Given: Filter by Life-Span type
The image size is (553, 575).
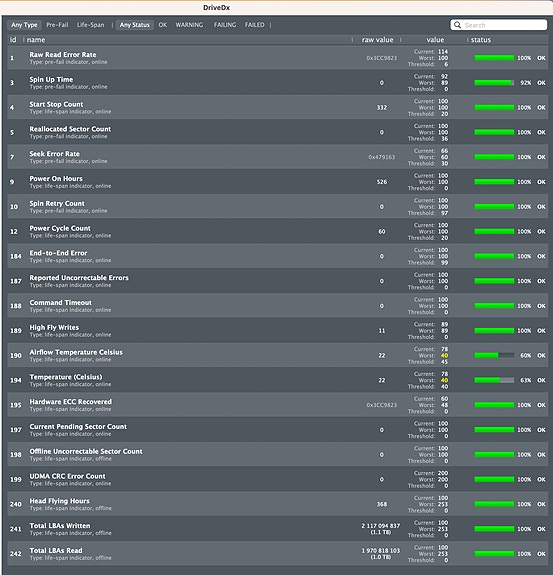Looking at the screenshot, I should click(91, 25).
